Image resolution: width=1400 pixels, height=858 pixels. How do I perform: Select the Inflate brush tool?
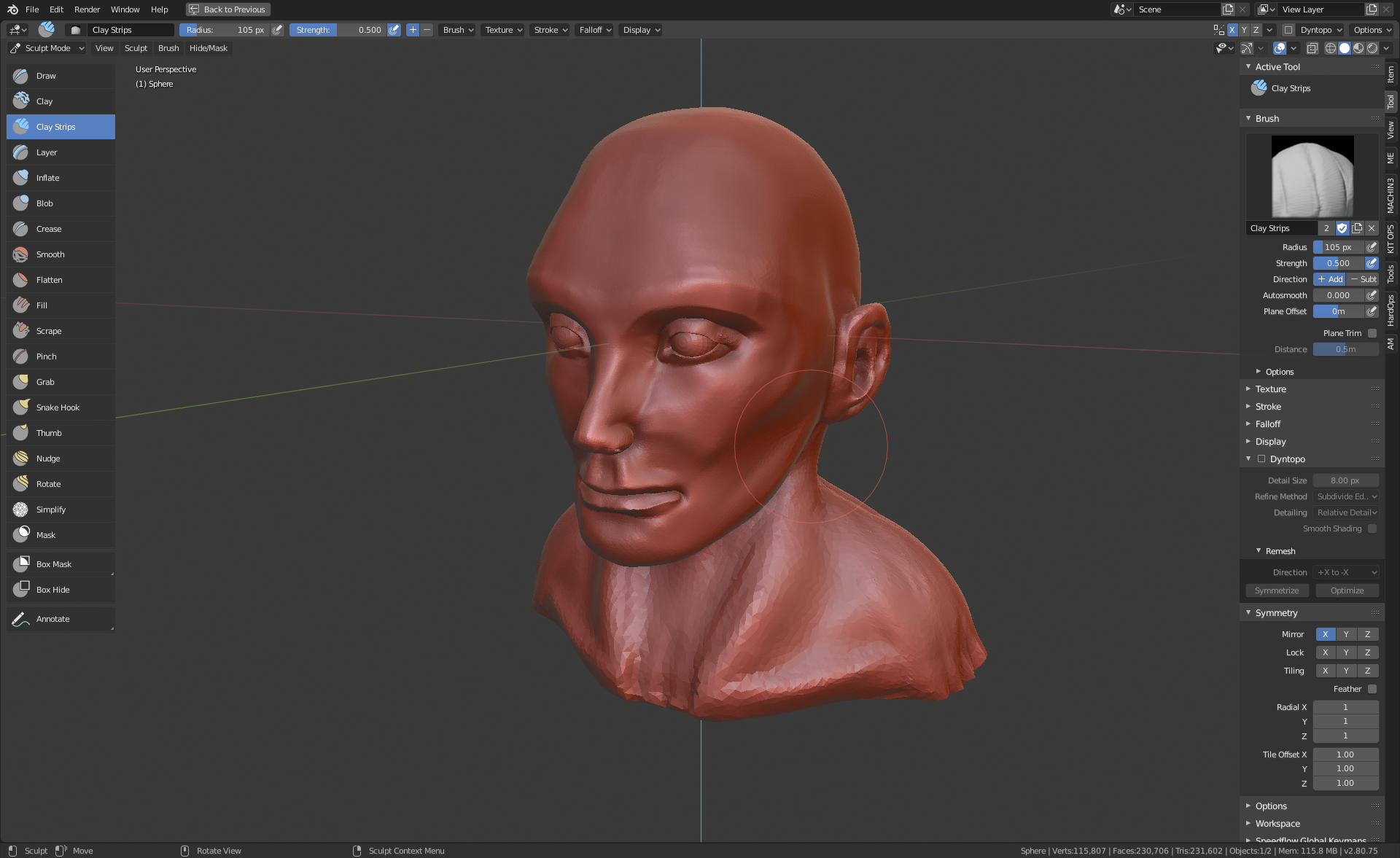tap(48, 178)
